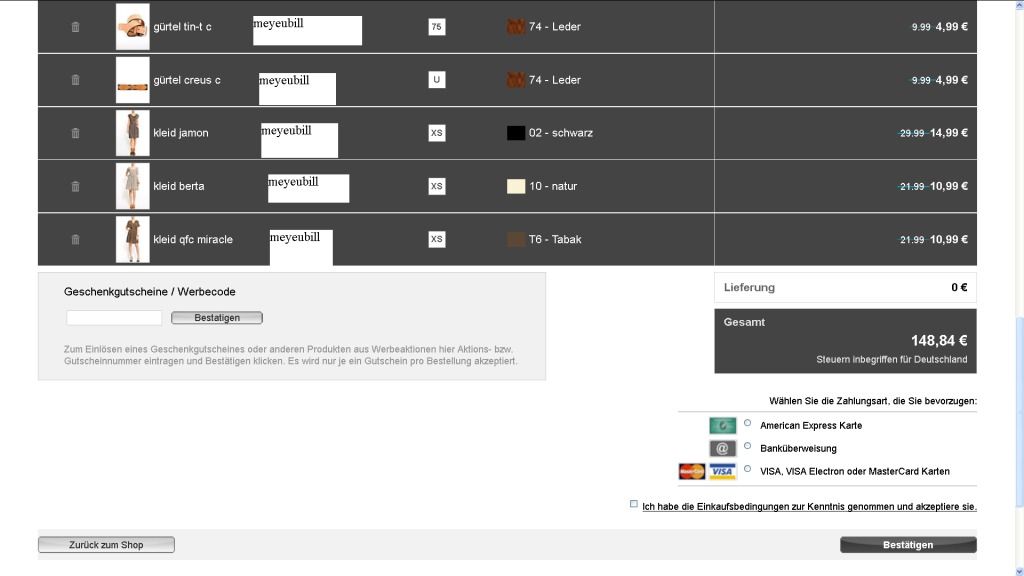Screen dimensions: 1024x576
Task: Open the kleid berta product thumbnail
Action: (x=132, y=186)
